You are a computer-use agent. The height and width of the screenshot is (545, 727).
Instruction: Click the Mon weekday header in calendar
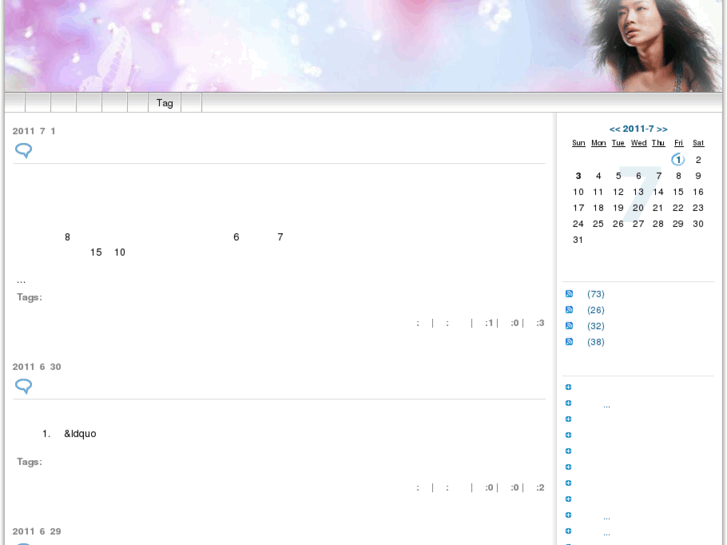click(598, 143)
